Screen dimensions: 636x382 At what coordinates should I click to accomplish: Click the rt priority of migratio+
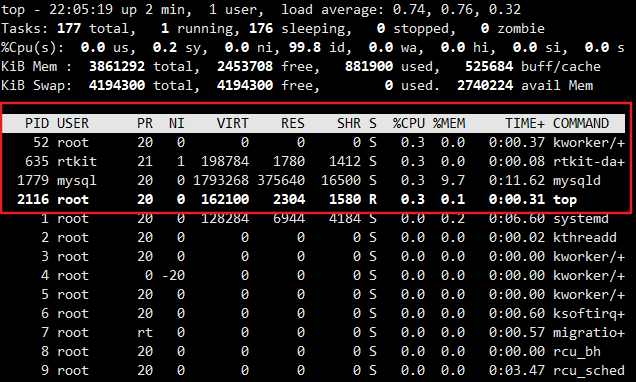[x=145, y=333]
